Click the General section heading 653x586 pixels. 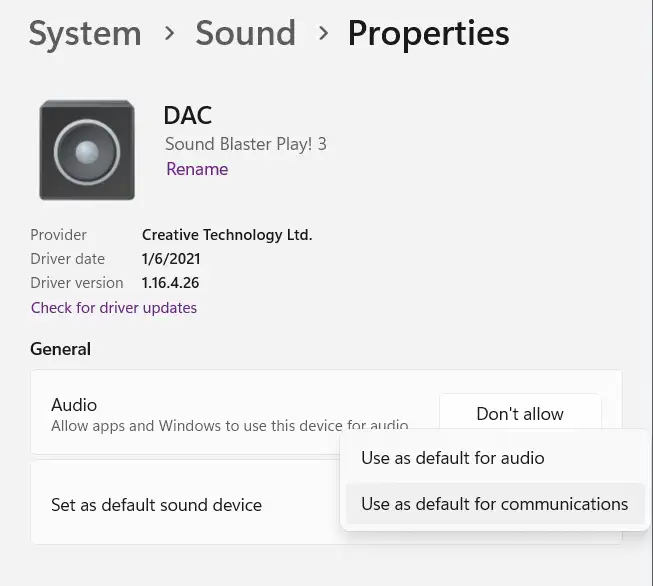pyautogui.click(x=60, y=349)
